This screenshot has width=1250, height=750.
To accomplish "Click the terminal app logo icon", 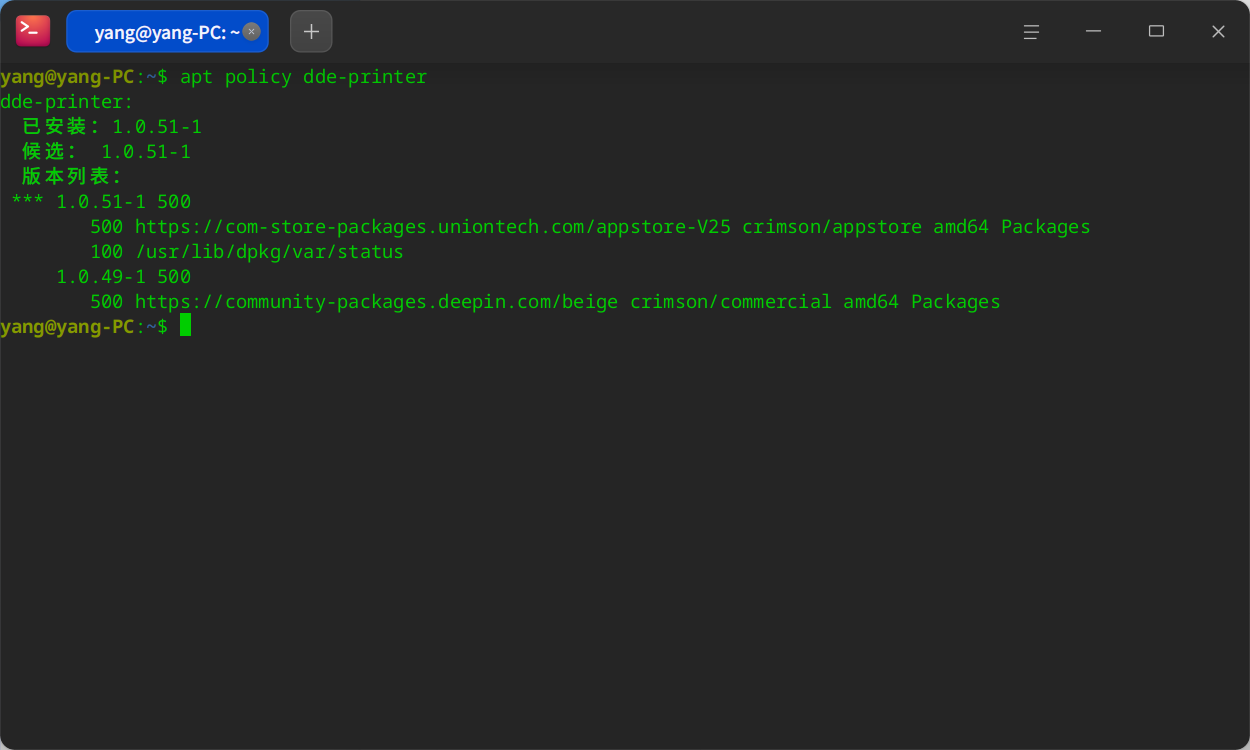I will click(33, 31).
